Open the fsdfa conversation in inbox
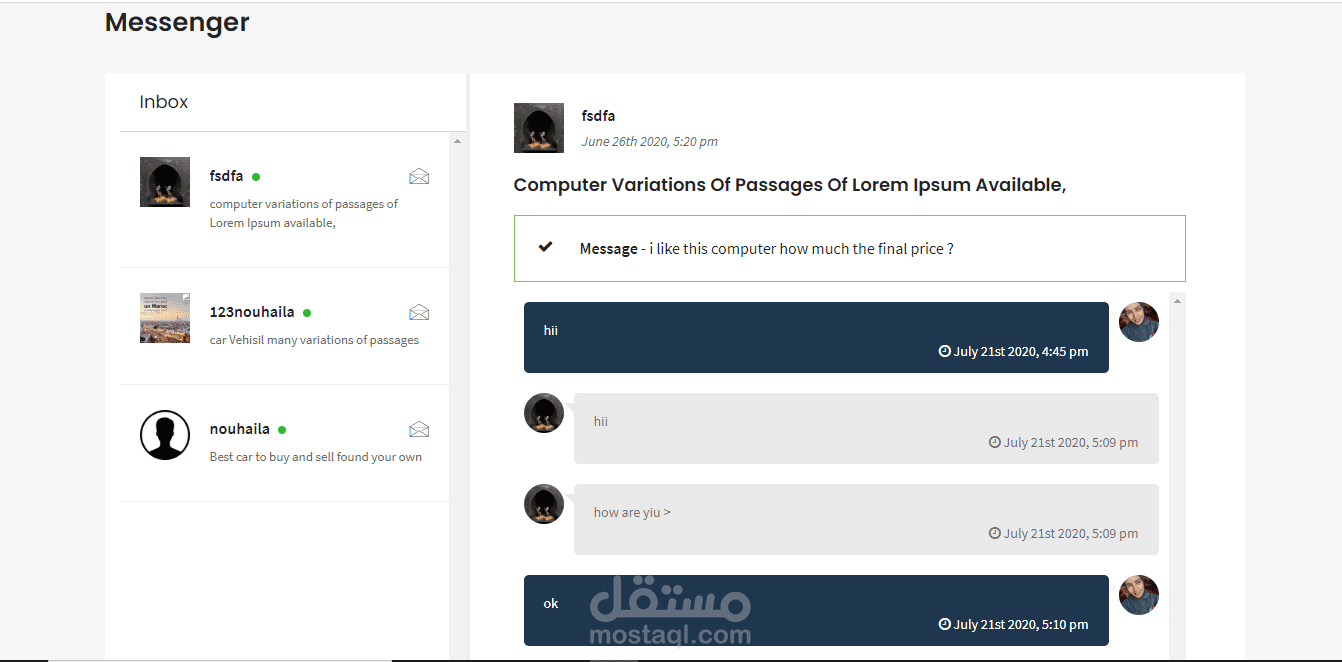This screenshot has height=662, width=1342. [x=284, y=200]
